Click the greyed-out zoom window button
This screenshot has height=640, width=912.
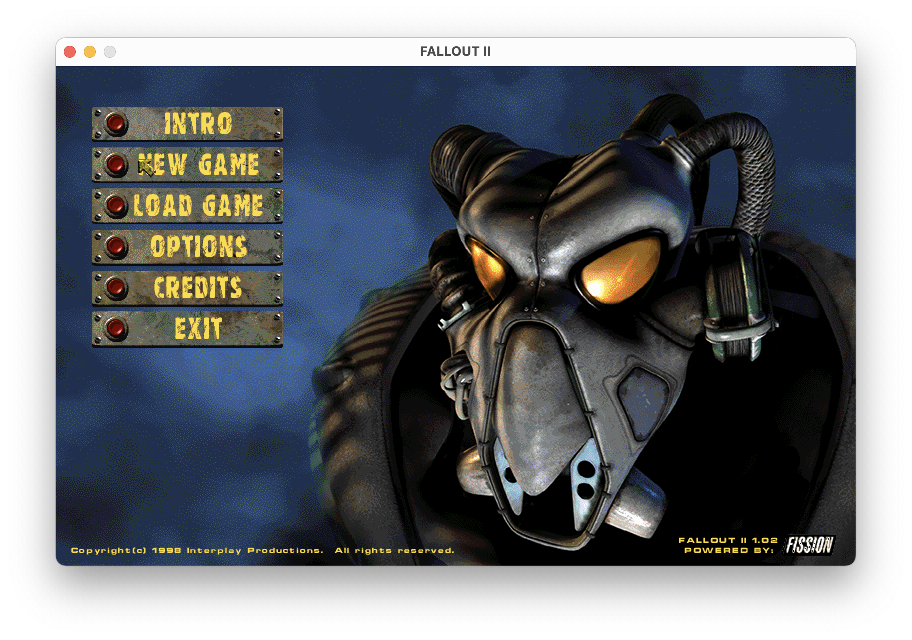[x=110, y=52]
